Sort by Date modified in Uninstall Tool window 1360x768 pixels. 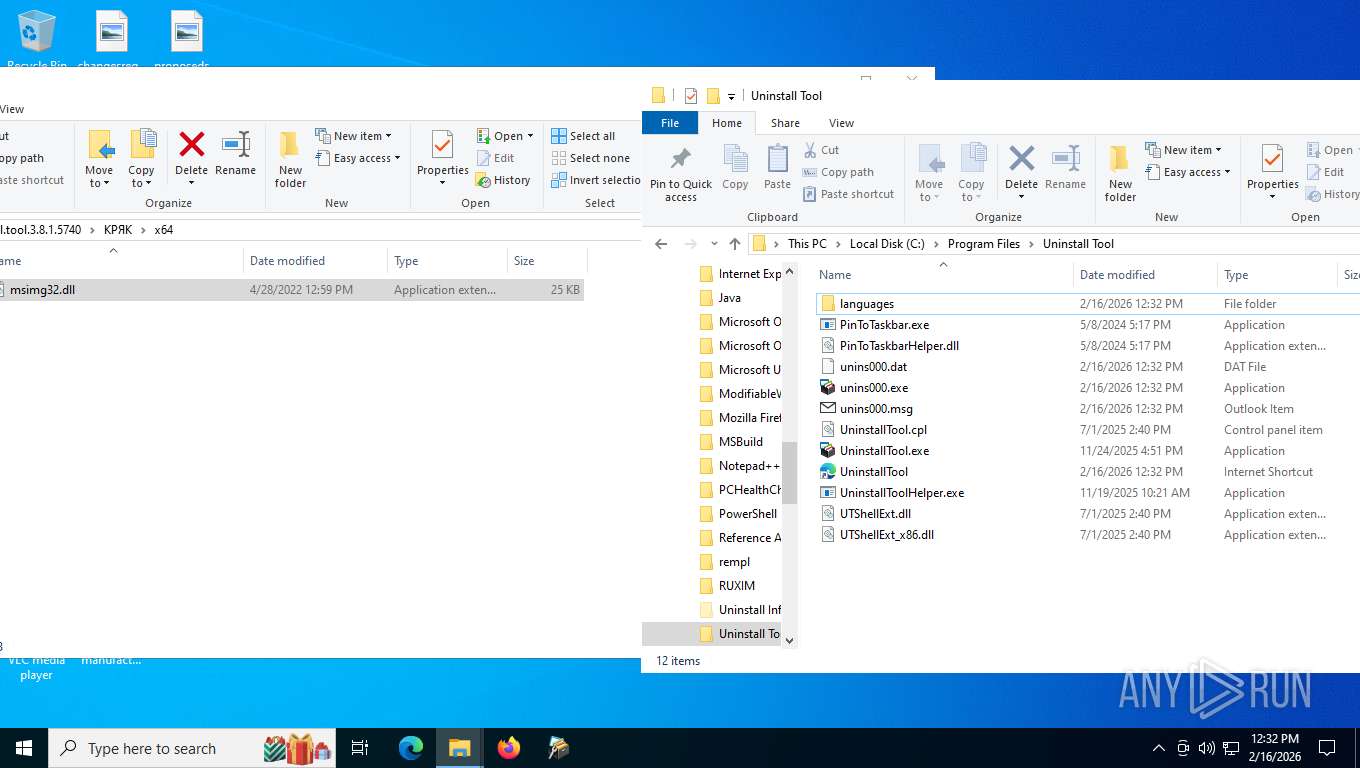[1145, 275]
